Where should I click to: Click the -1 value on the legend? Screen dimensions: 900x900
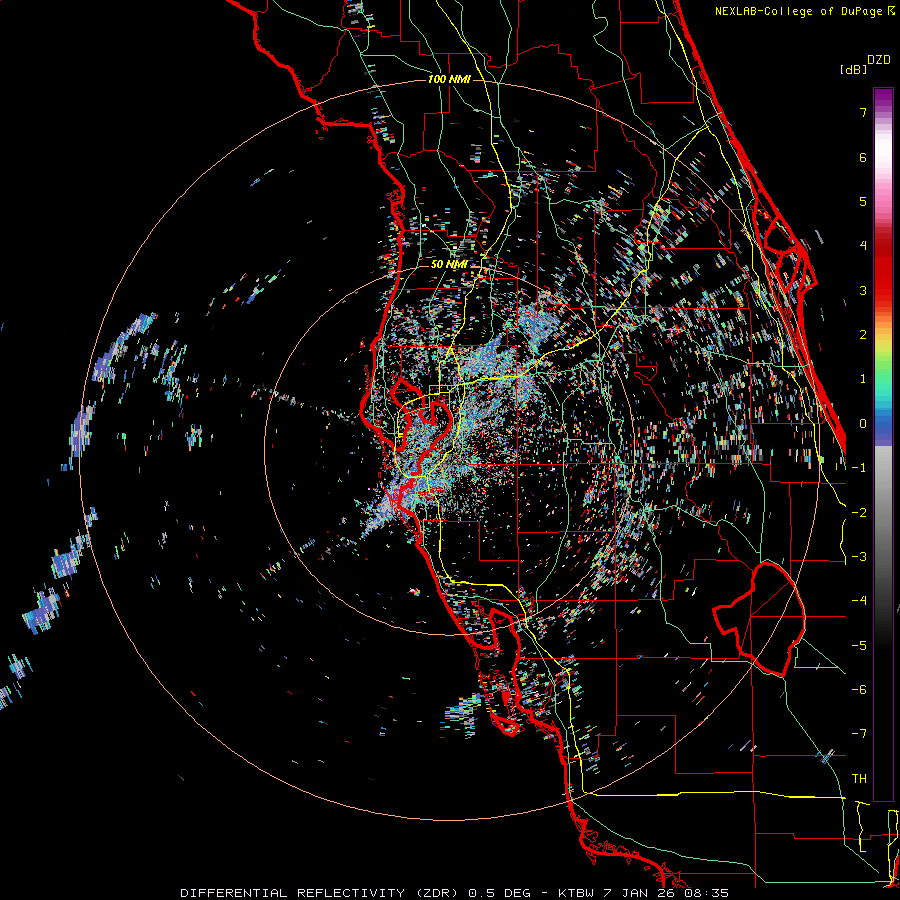click(859, 468)
